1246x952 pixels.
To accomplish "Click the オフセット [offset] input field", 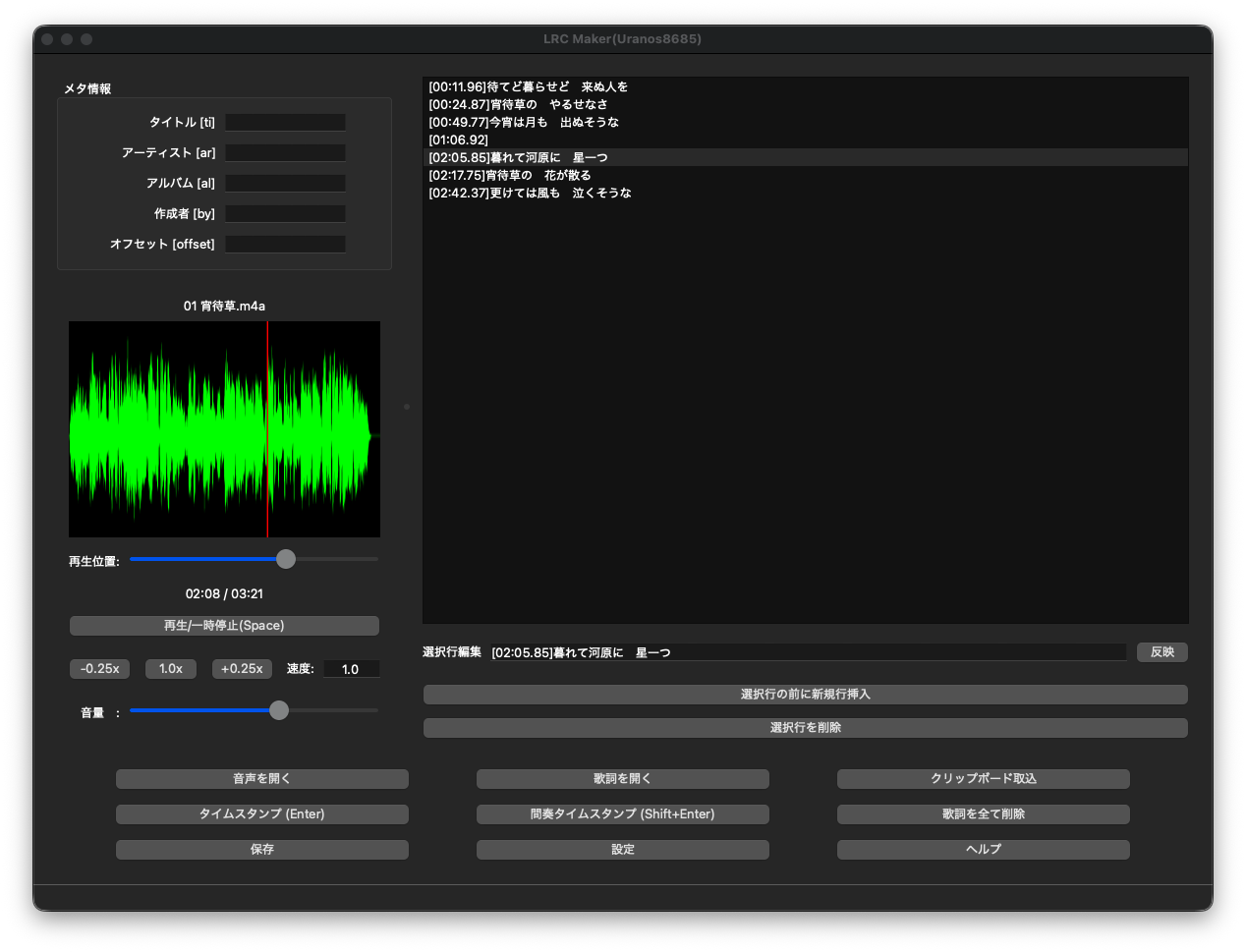I will (x=285, y=245).
